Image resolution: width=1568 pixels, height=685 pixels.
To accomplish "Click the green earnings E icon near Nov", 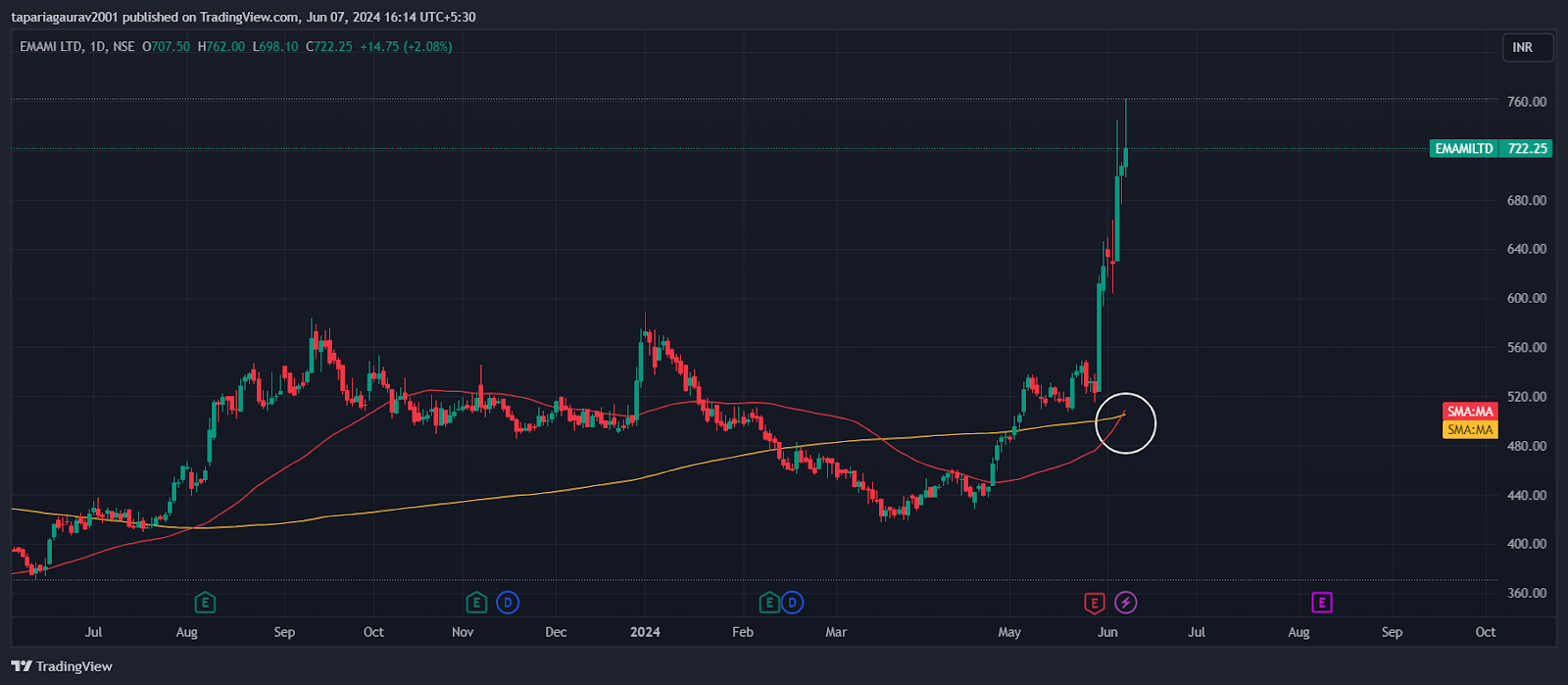I will tap(476, 603).
